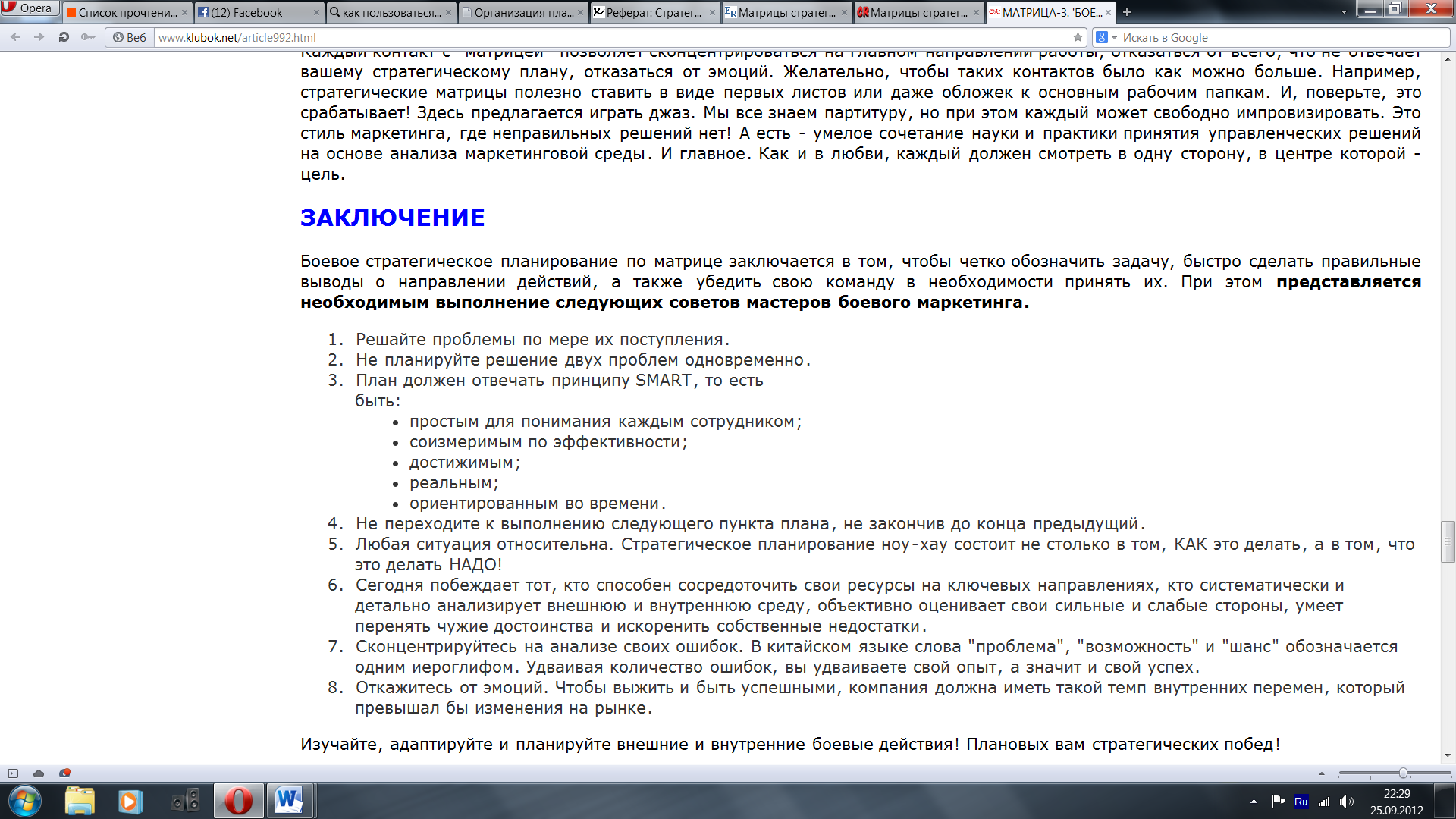This screenshot has width=1456, height=819.
Task: Go back with the Back arrow
Action: coord(16,37)
